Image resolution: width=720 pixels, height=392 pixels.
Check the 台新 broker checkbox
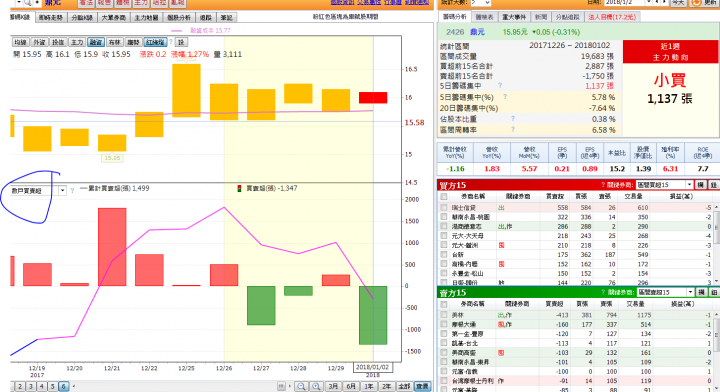(x=444, y=254)
